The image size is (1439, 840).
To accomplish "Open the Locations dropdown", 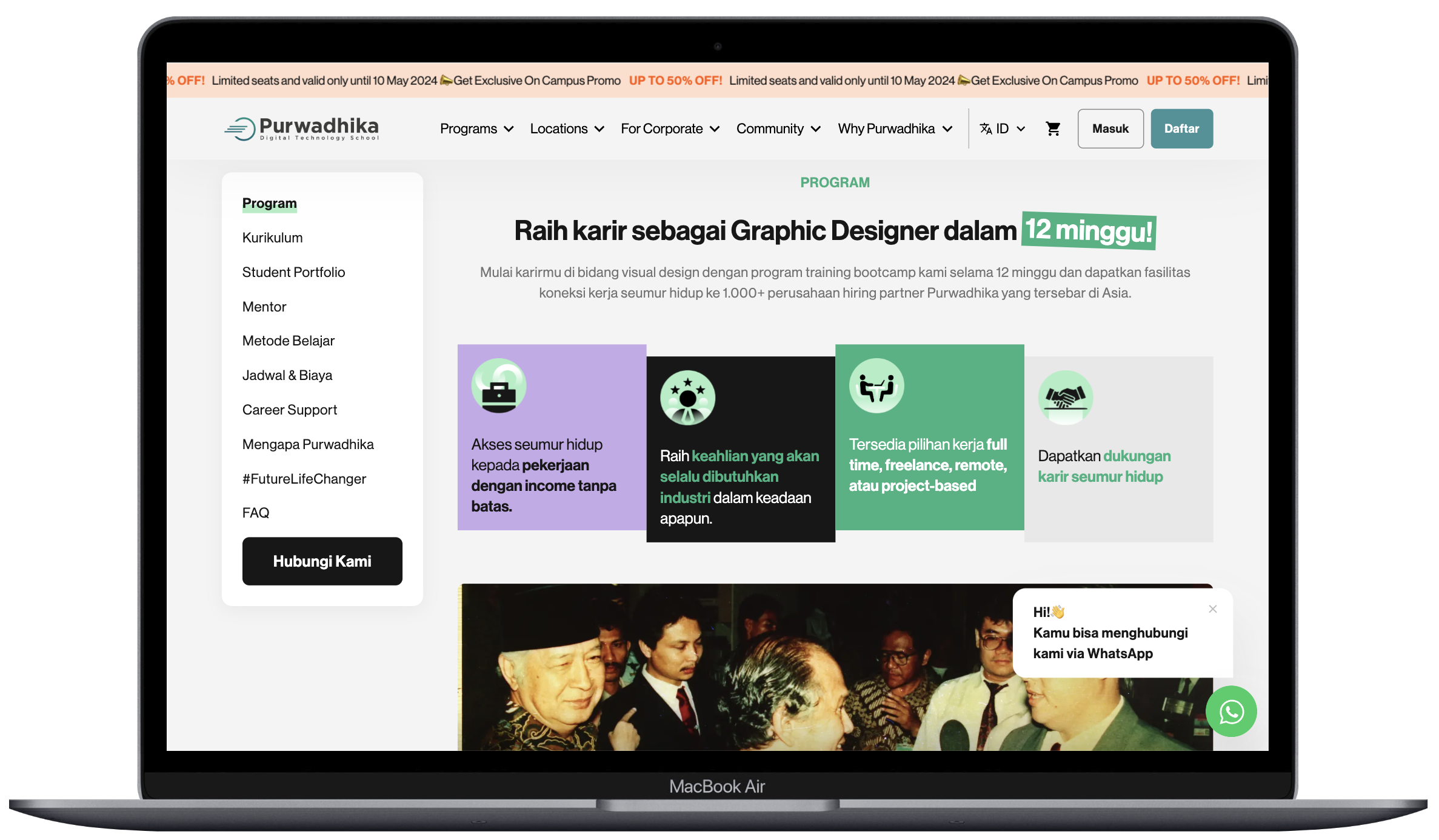I will click(567, 128).
